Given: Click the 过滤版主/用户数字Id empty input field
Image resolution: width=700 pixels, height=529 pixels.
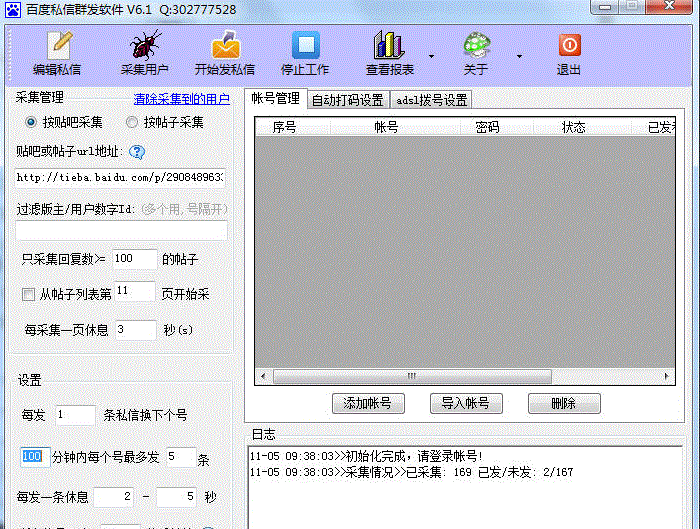Looking at the screenshot, I should coord(121,231).
